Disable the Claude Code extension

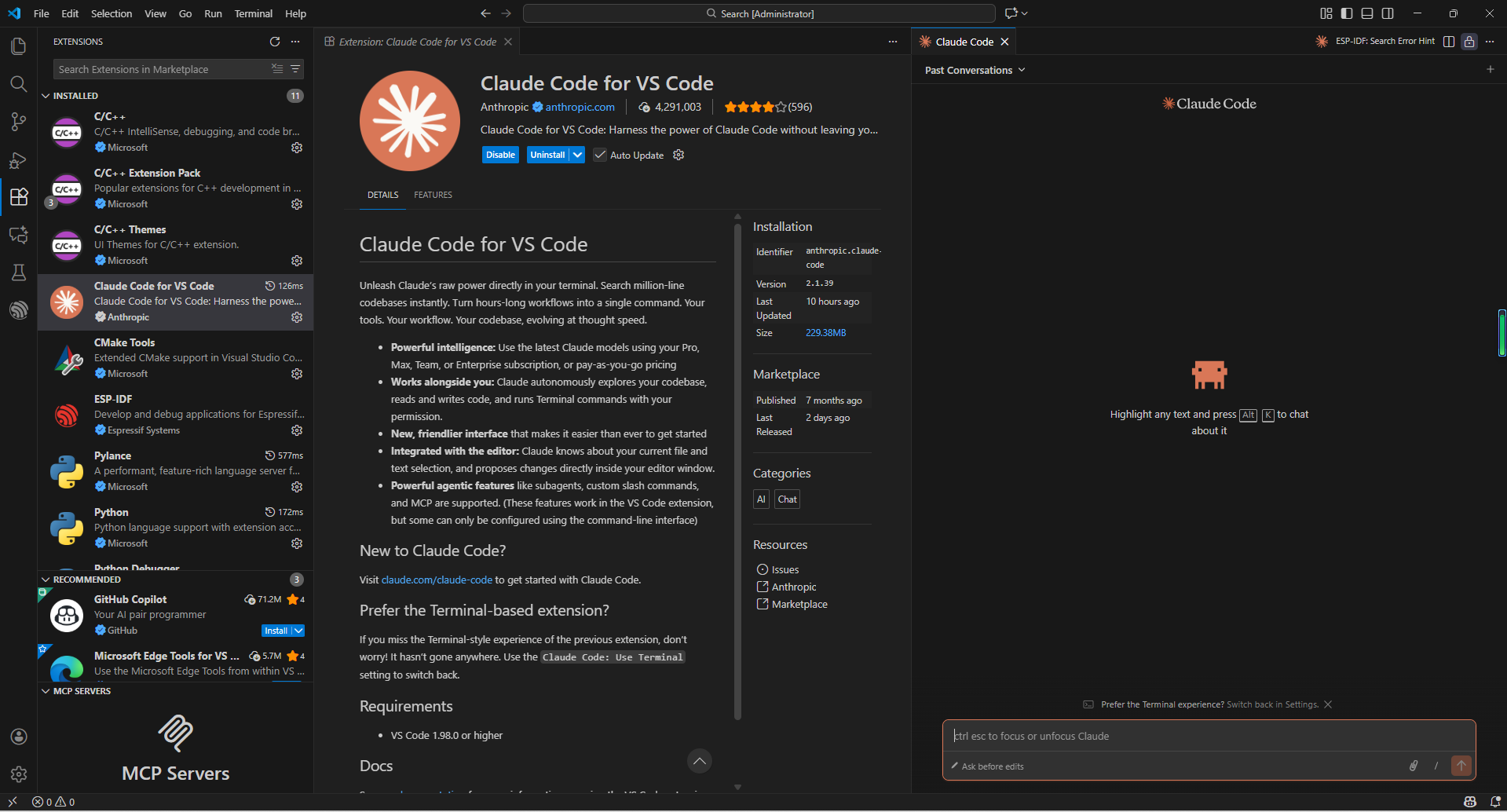click(500, 155)
